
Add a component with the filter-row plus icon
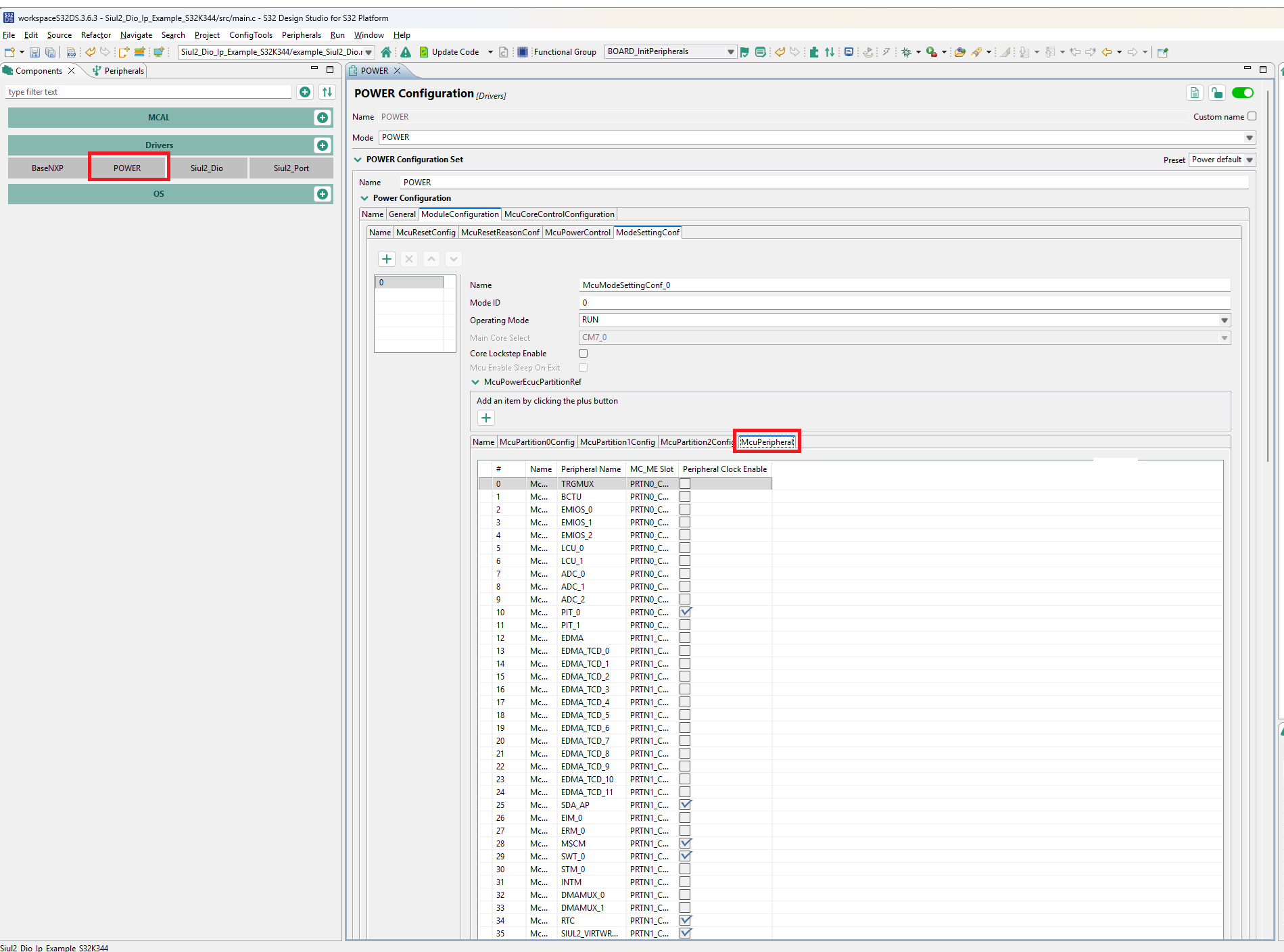click(306, 92)
